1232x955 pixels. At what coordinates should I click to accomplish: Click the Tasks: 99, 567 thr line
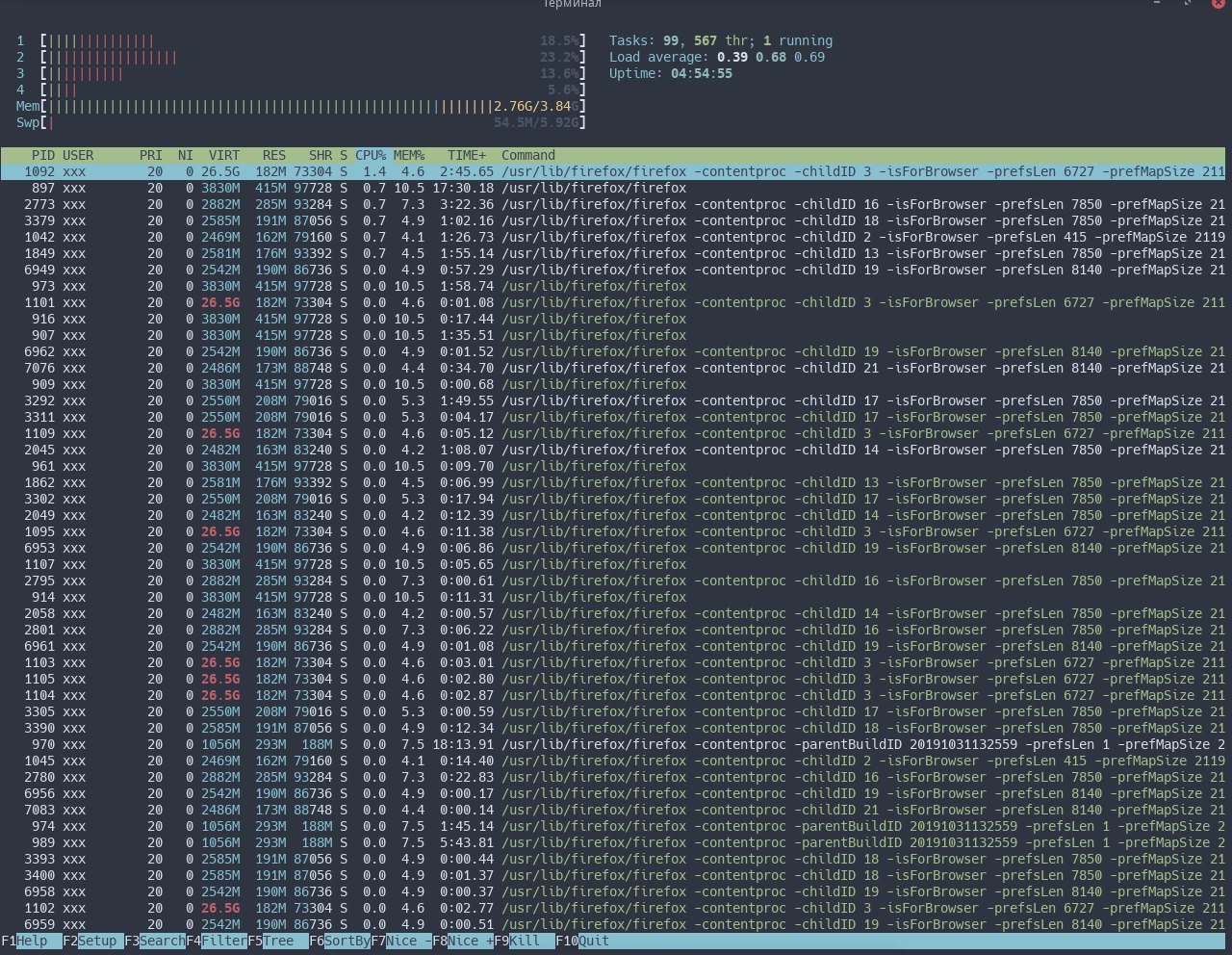[x=721, y=40]
